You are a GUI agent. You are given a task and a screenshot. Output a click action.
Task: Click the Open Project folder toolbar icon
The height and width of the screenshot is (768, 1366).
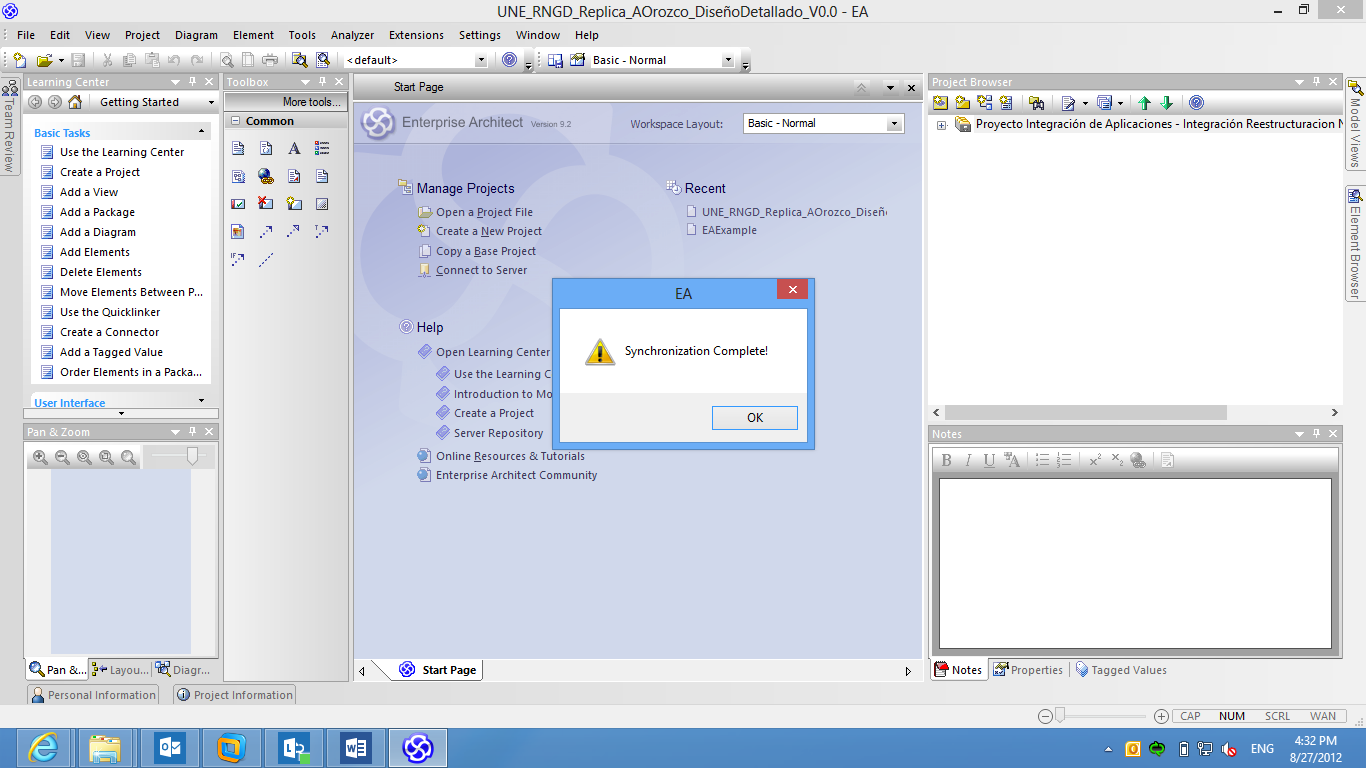[x=44, y=60]
